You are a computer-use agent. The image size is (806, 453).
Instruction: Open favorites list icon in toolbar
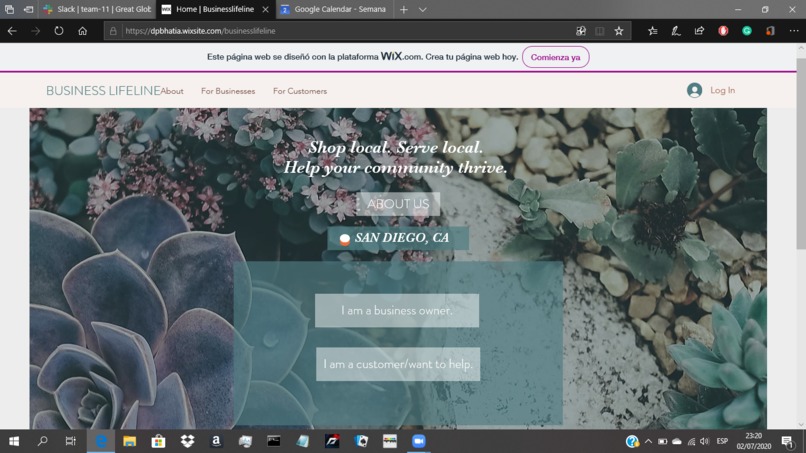(653, 31)
